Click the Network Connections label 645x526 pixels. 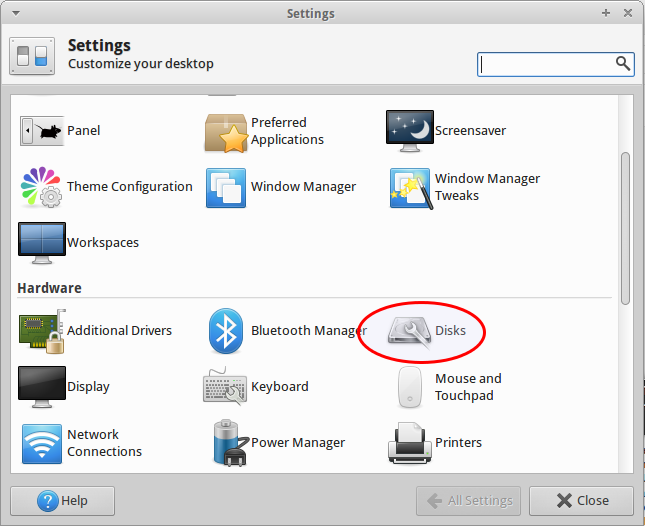(x=104, y=443)
